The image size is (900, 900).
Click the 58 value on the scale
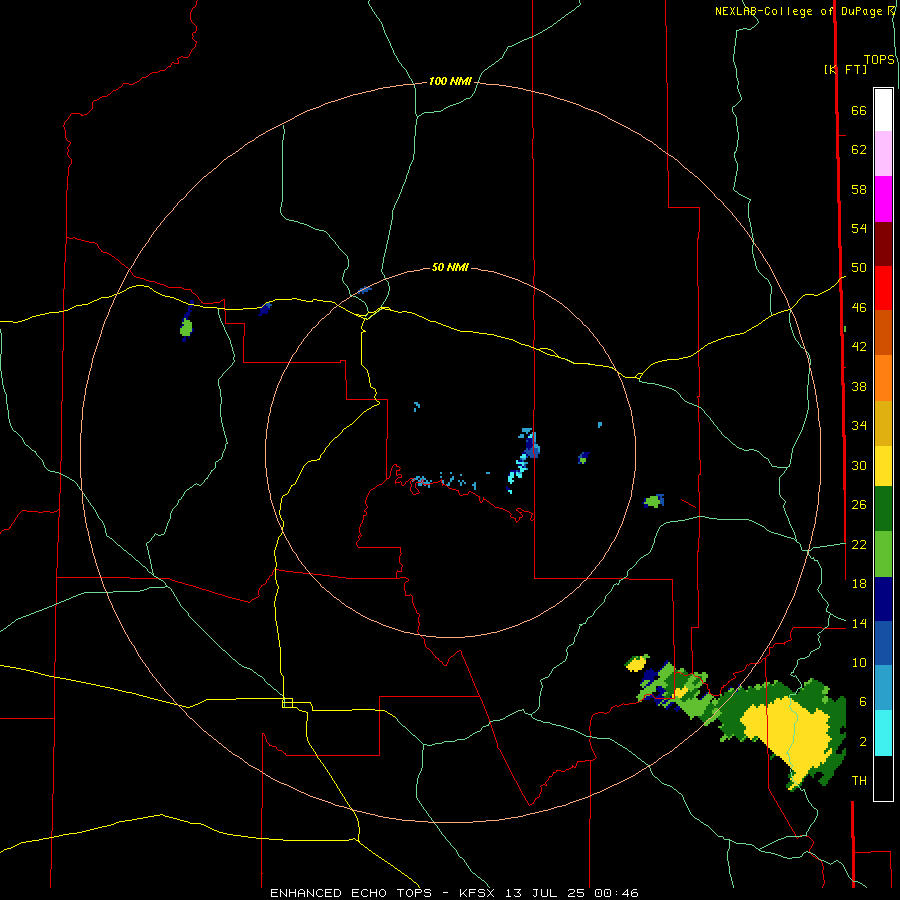pos(859,189)
